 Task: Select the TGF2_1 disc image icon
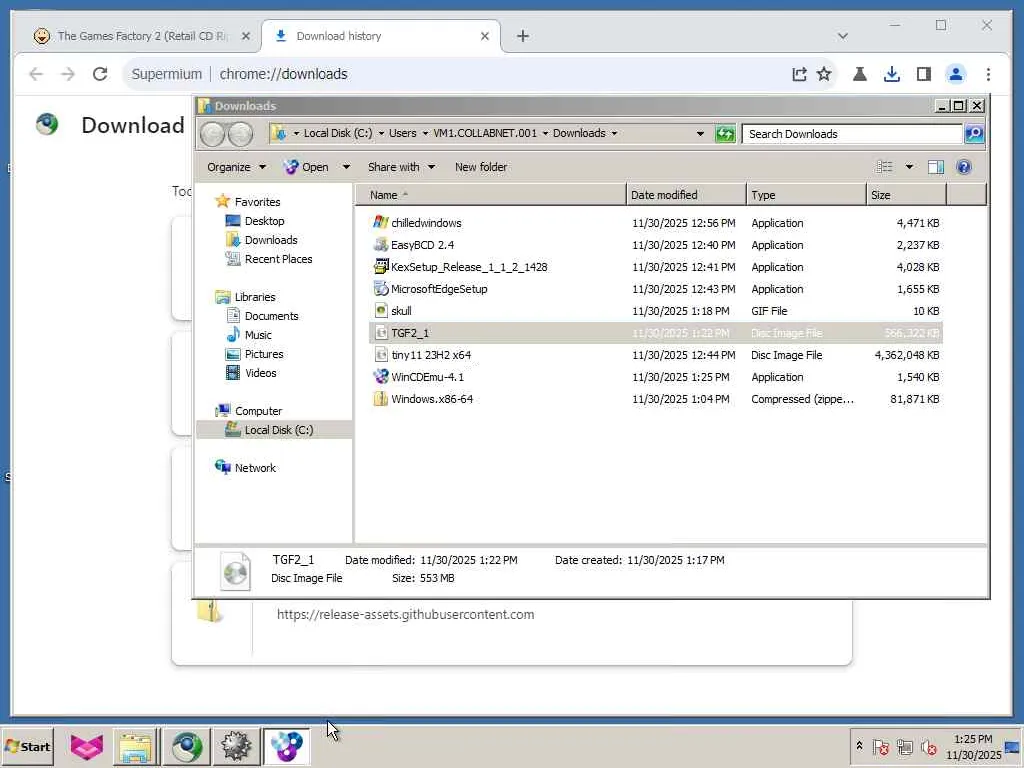(x=381, y=333)
